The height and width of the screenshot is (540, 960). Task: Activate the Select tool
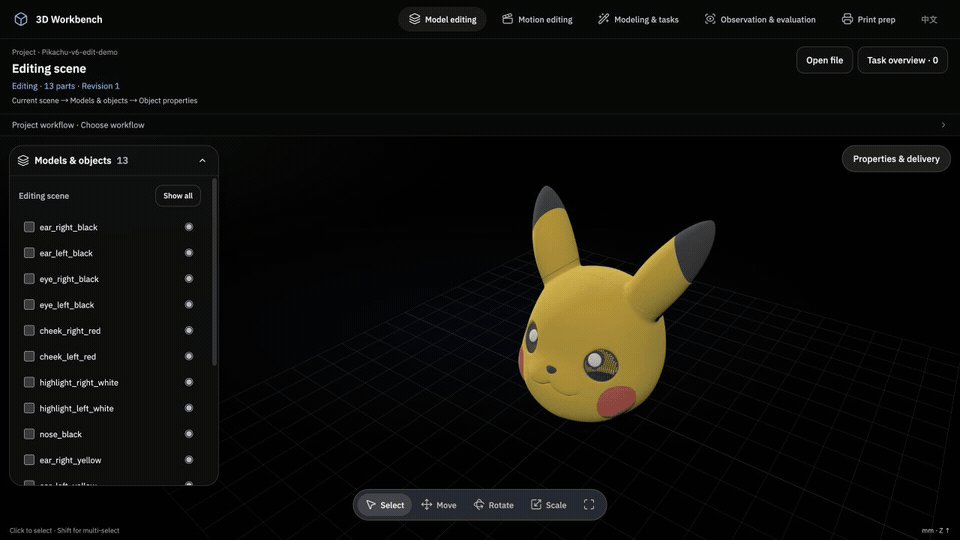384,505
